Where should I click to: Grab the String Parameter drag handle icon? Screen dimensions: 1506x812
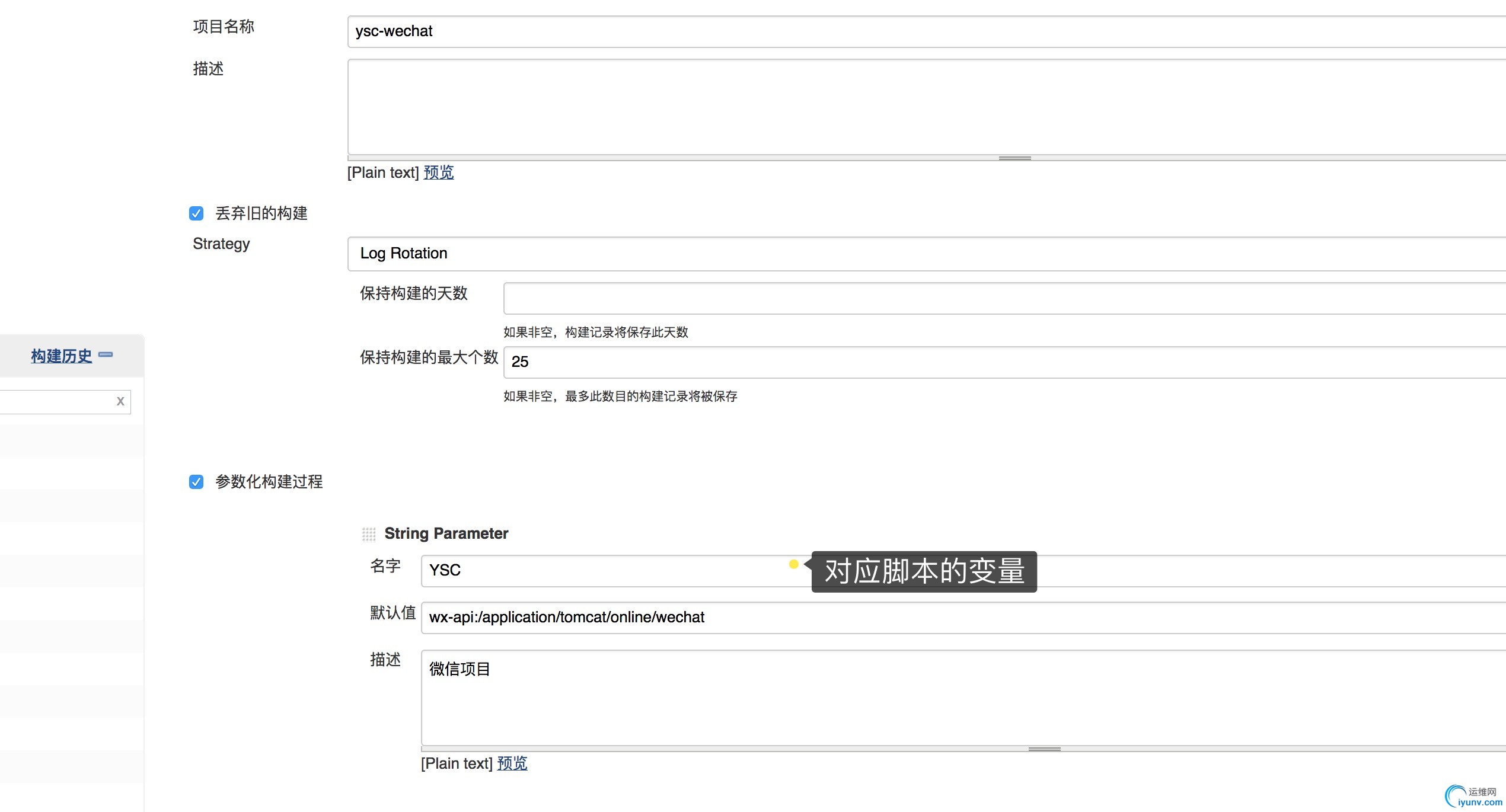click(369, 535)
